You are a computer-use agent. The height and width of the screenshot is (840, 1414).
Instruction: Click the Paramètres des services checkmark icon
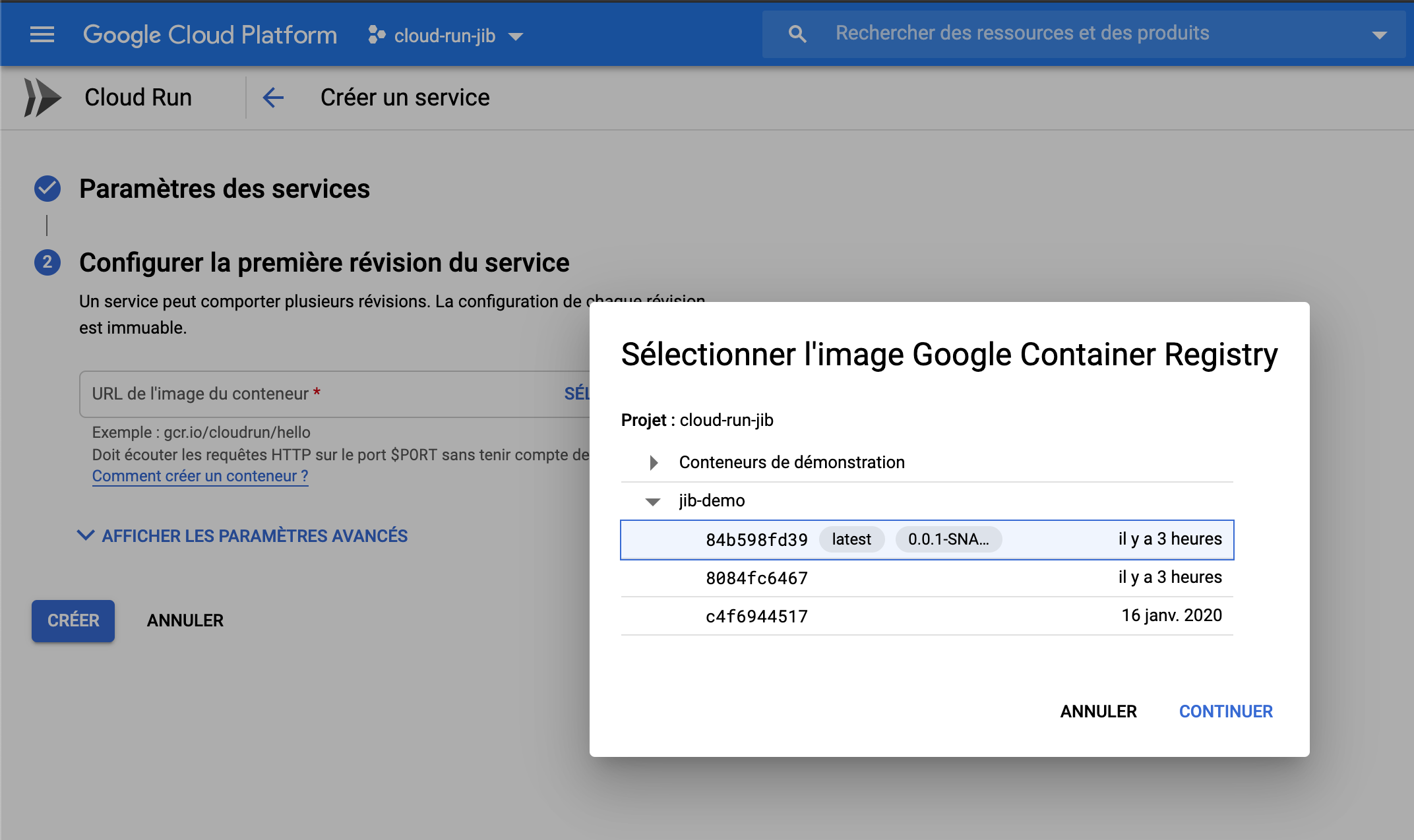[47, 189]
